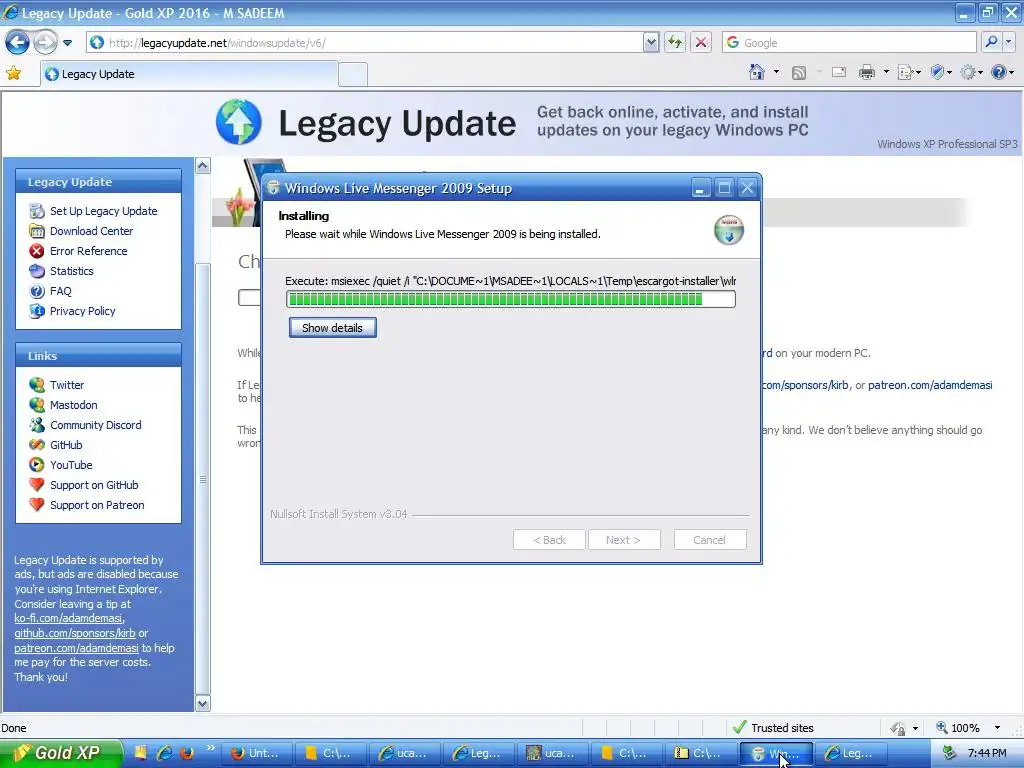Image resolution: width=1024 pixels, height=768 pixels.
Task: Click the Twitter link icon
Action: tap(37, 385)
